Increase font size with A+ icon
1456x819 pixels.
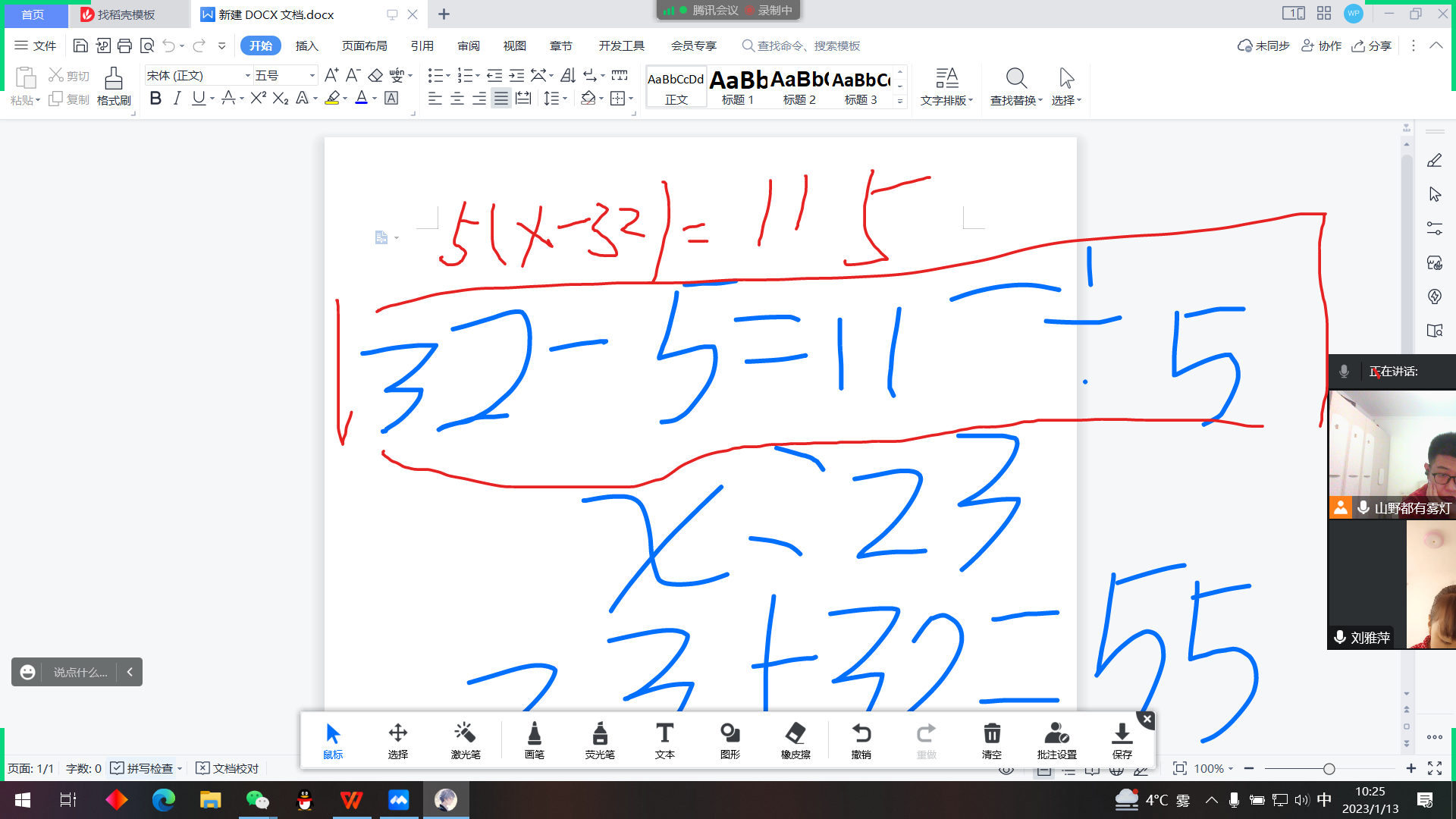click(x=331, y=75)
